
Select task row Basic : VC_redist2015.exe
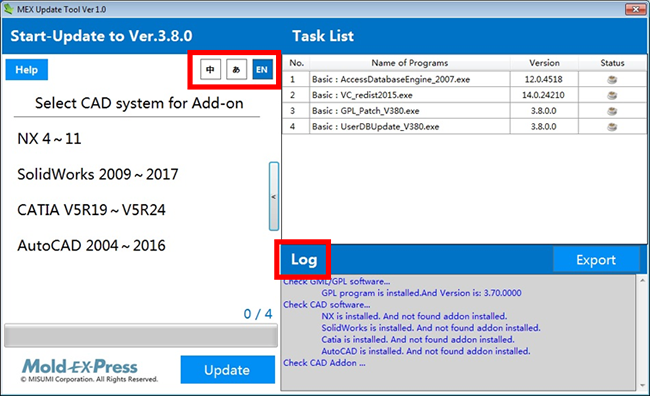click(464, 95)
